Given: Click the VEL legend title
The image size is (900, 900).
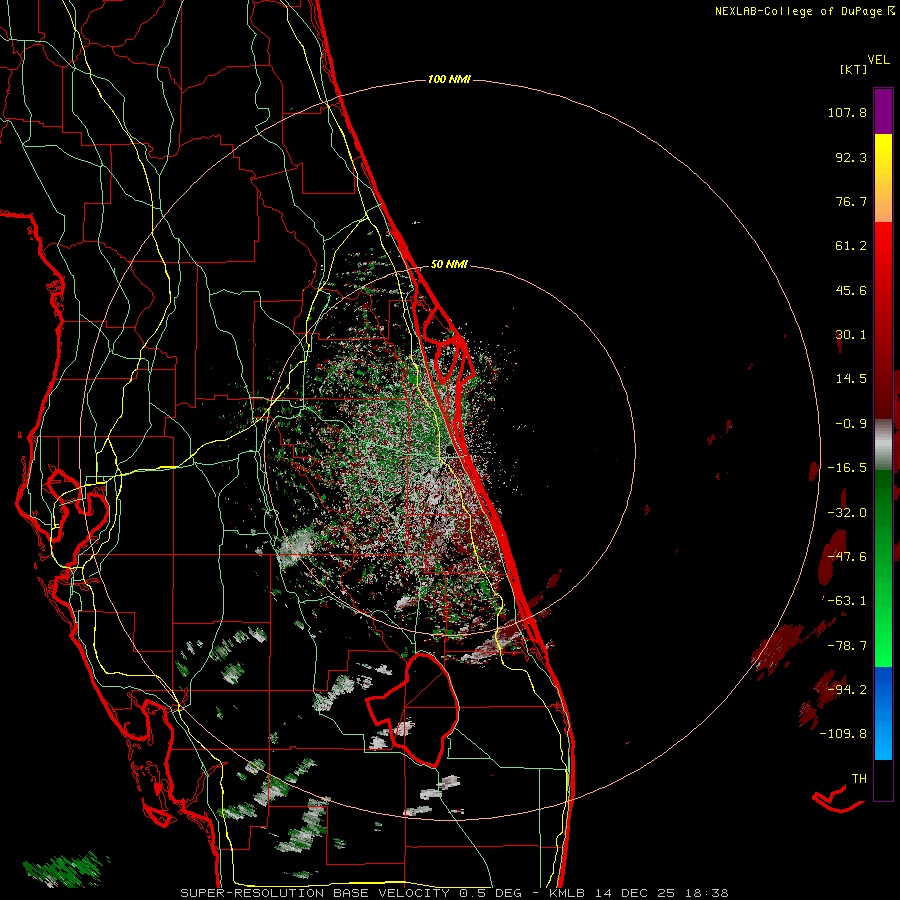Looking at the screenshot, I should pyautogui.click(x=878, y=60).
